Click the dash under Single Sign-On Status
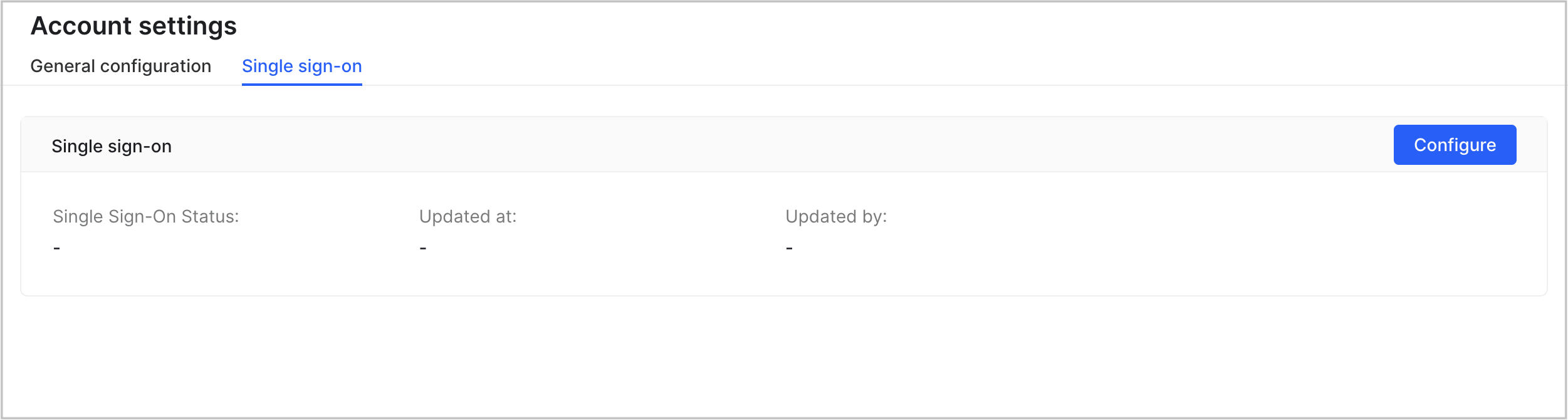The image size is (1568, 420). pyautogui.click(x=57, y=248)
